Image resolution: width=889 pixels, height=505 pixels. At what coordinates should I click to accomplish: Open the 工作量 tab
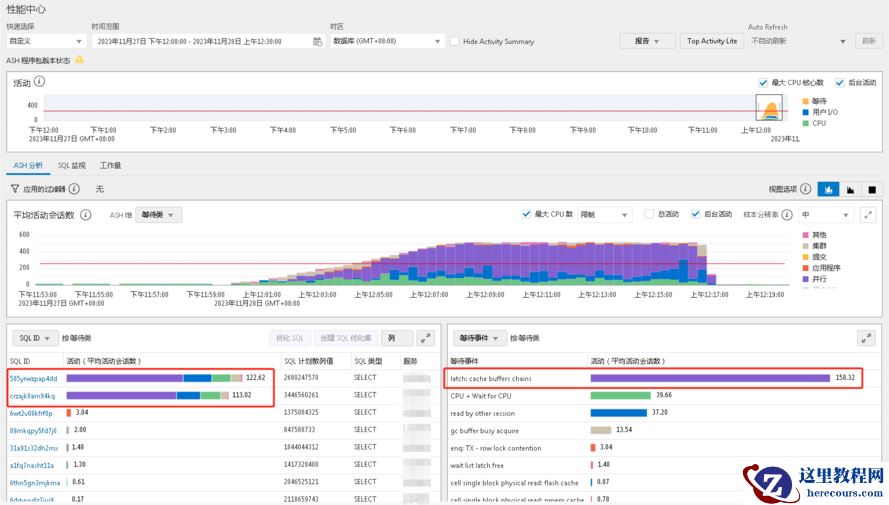point(110,165)
